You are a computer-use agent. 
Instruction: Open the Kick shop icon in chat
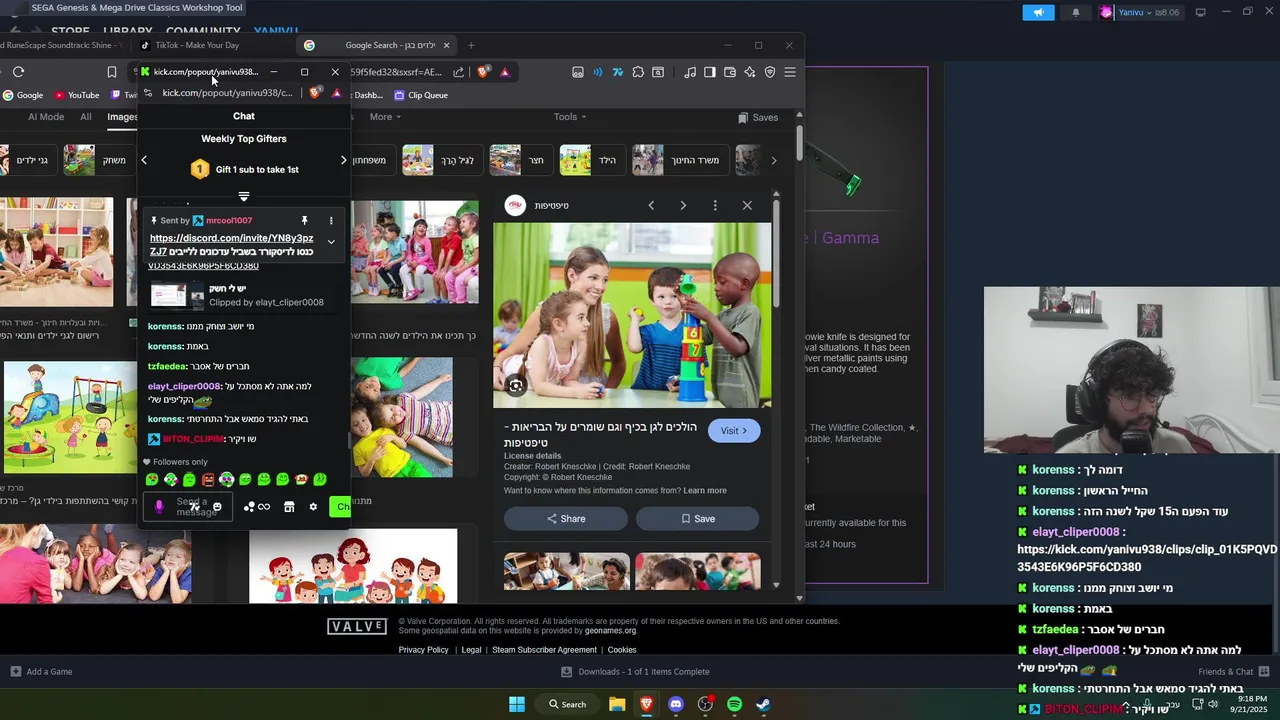tap(289, 507)
